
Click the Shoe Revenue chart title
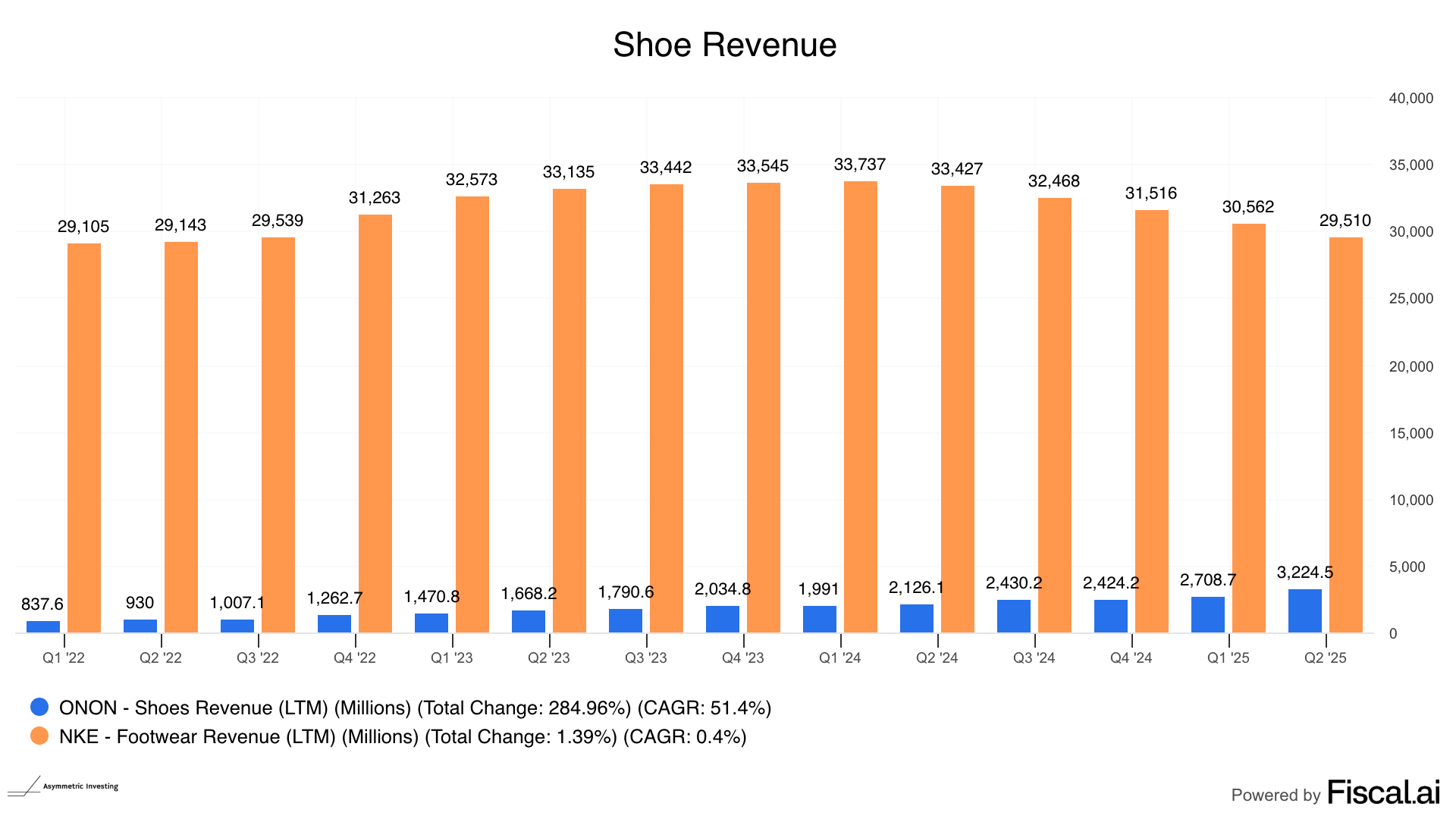[724, 45]
